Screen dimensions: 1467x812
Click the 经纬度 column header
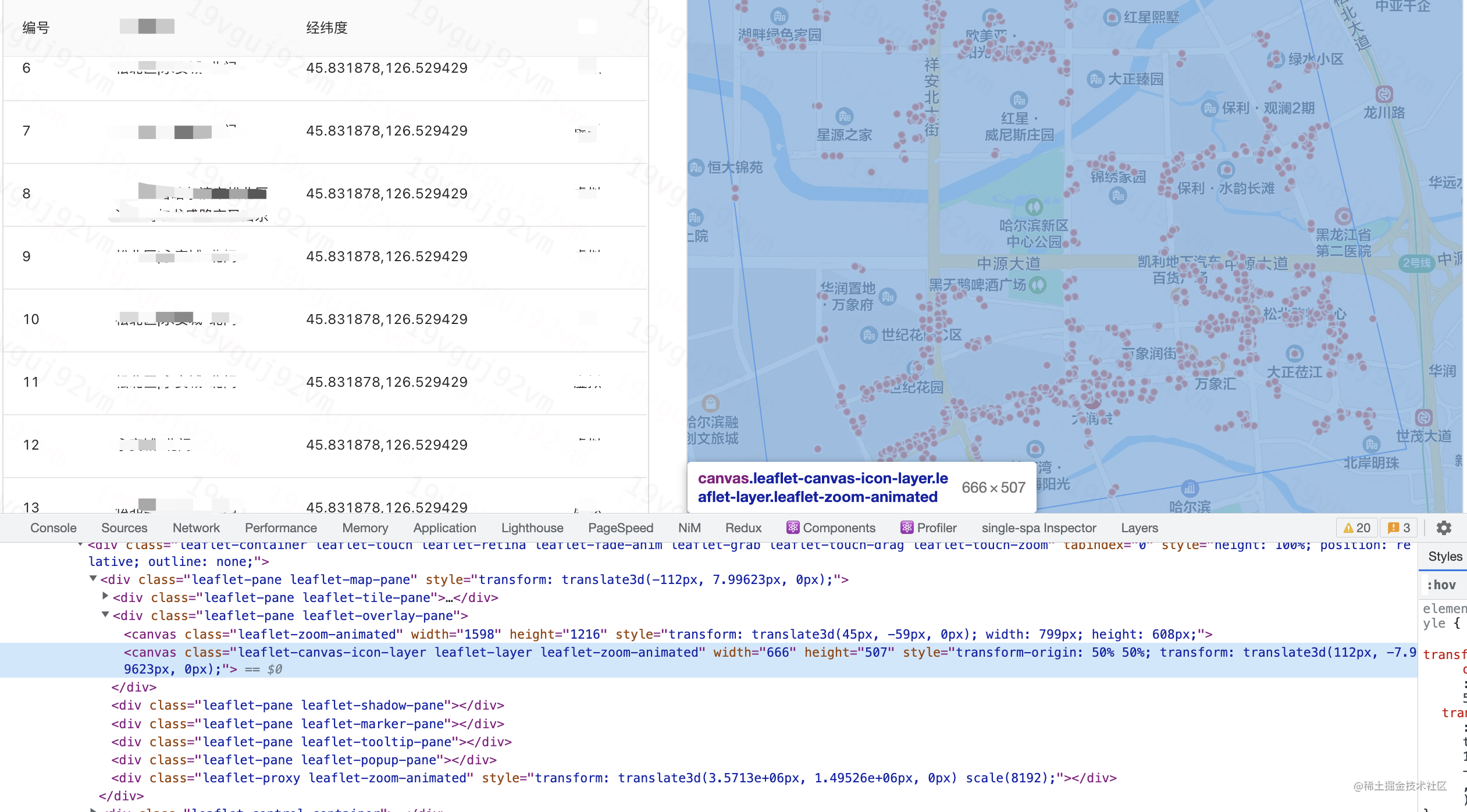click(326, 28)
